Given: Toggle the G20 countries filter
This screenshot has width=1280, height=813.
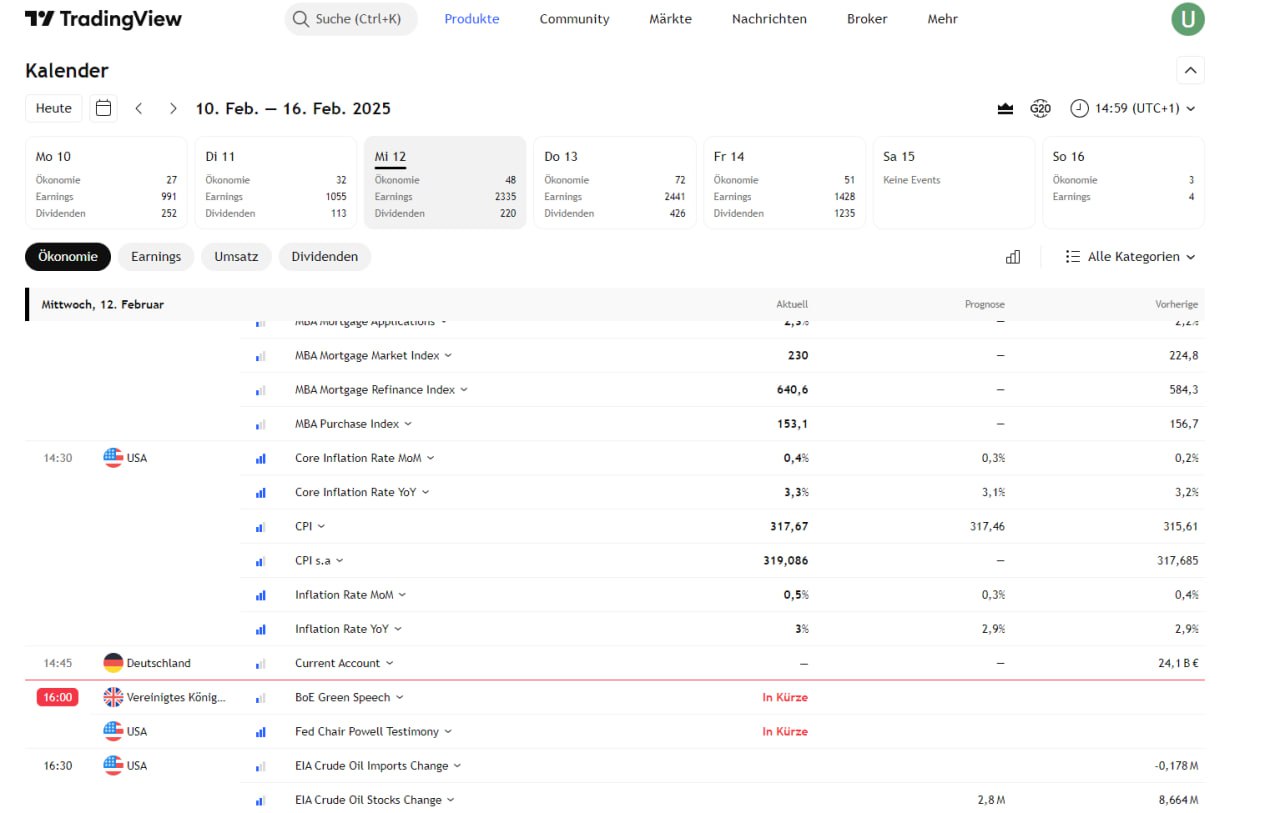Looking at the screenshot, I should coord(1040,108).
